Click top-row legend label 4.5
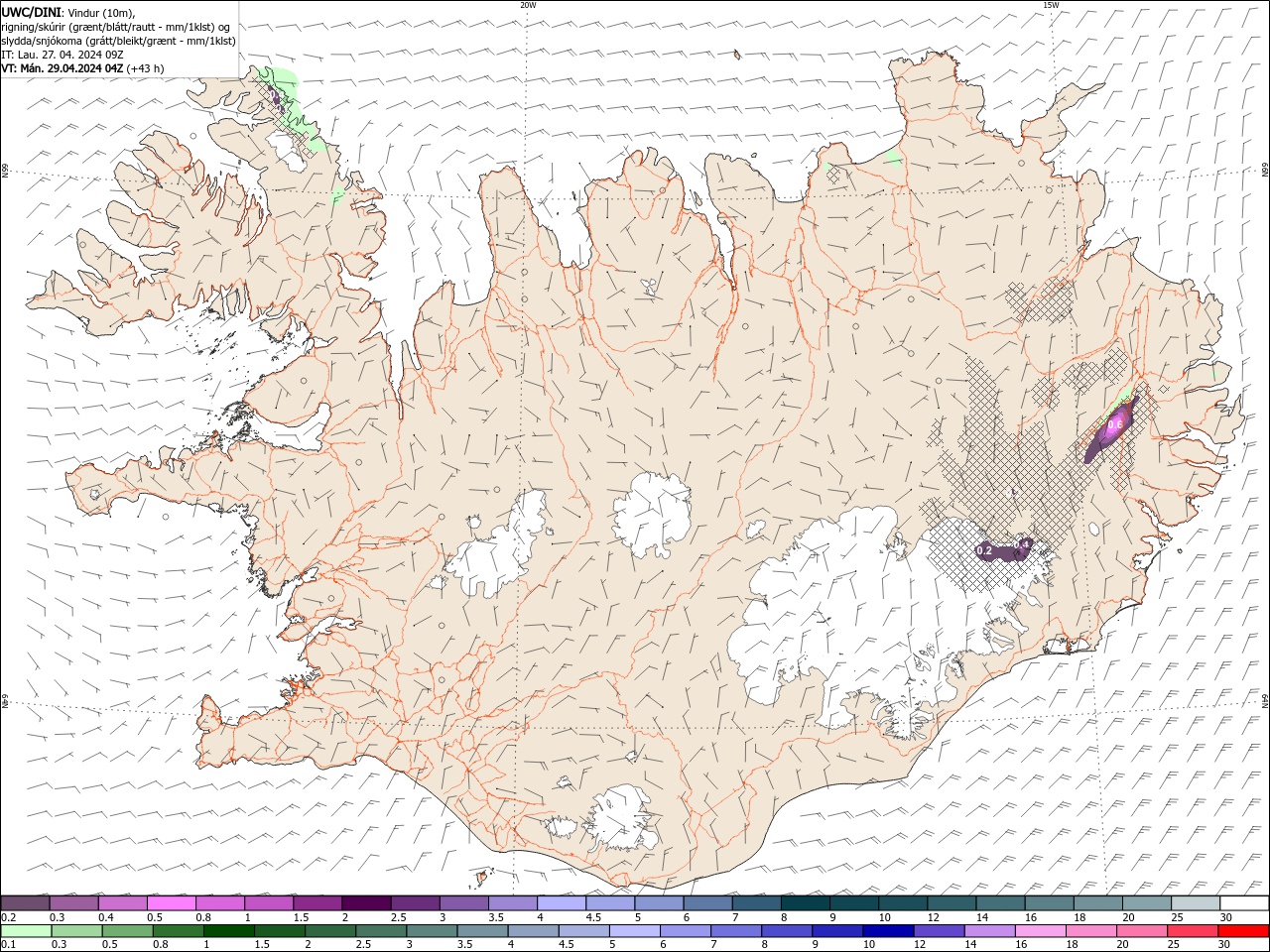Viewport: 1270px width, 952px height. pyautogui.click(x=593, y=917)
